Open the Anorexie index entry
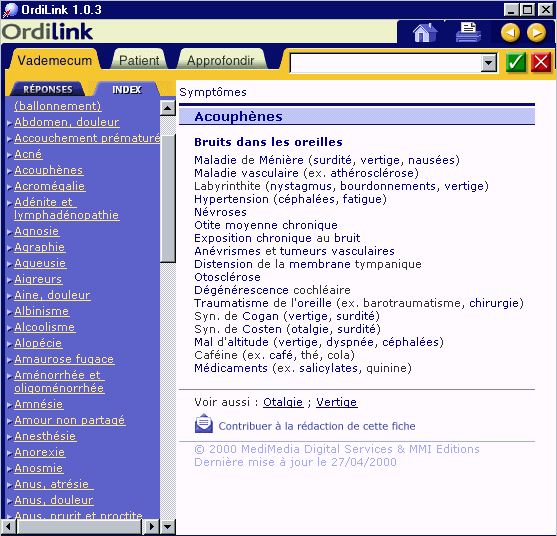Image resolution: width=557 pixels, height=536 pixels. [40, 452]
